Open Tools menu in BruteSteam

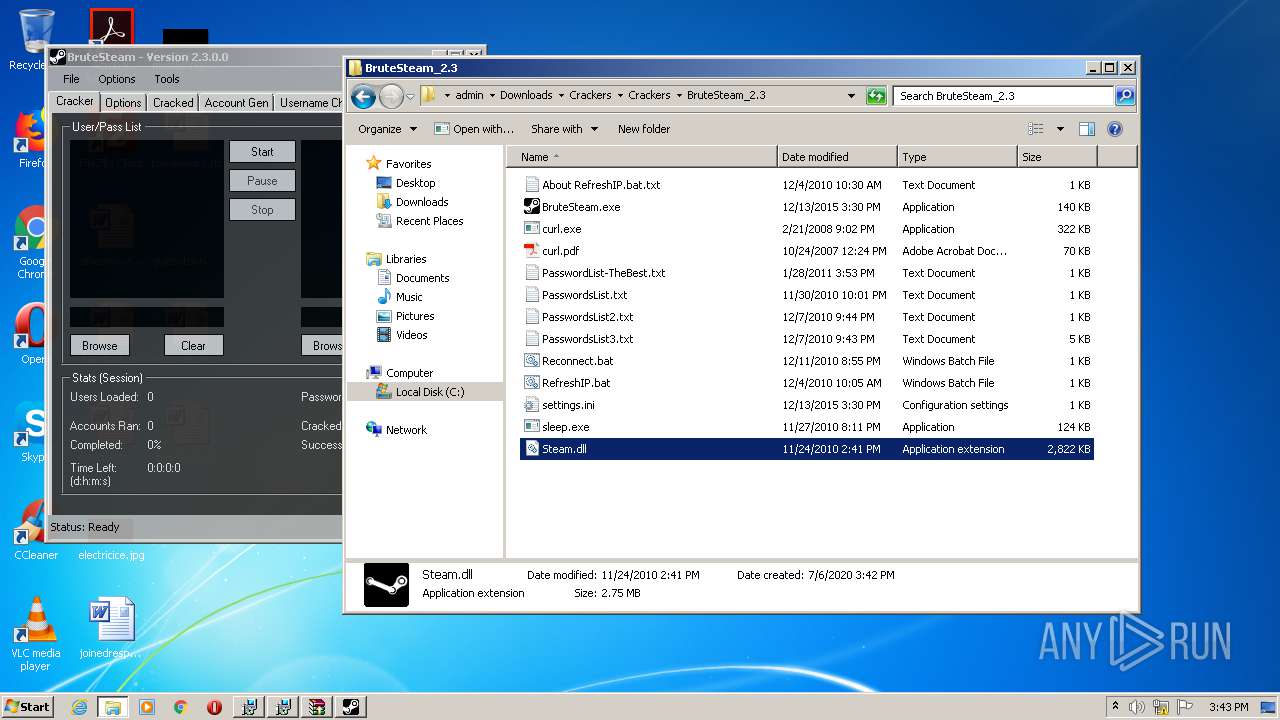click(x=167, y=79)
